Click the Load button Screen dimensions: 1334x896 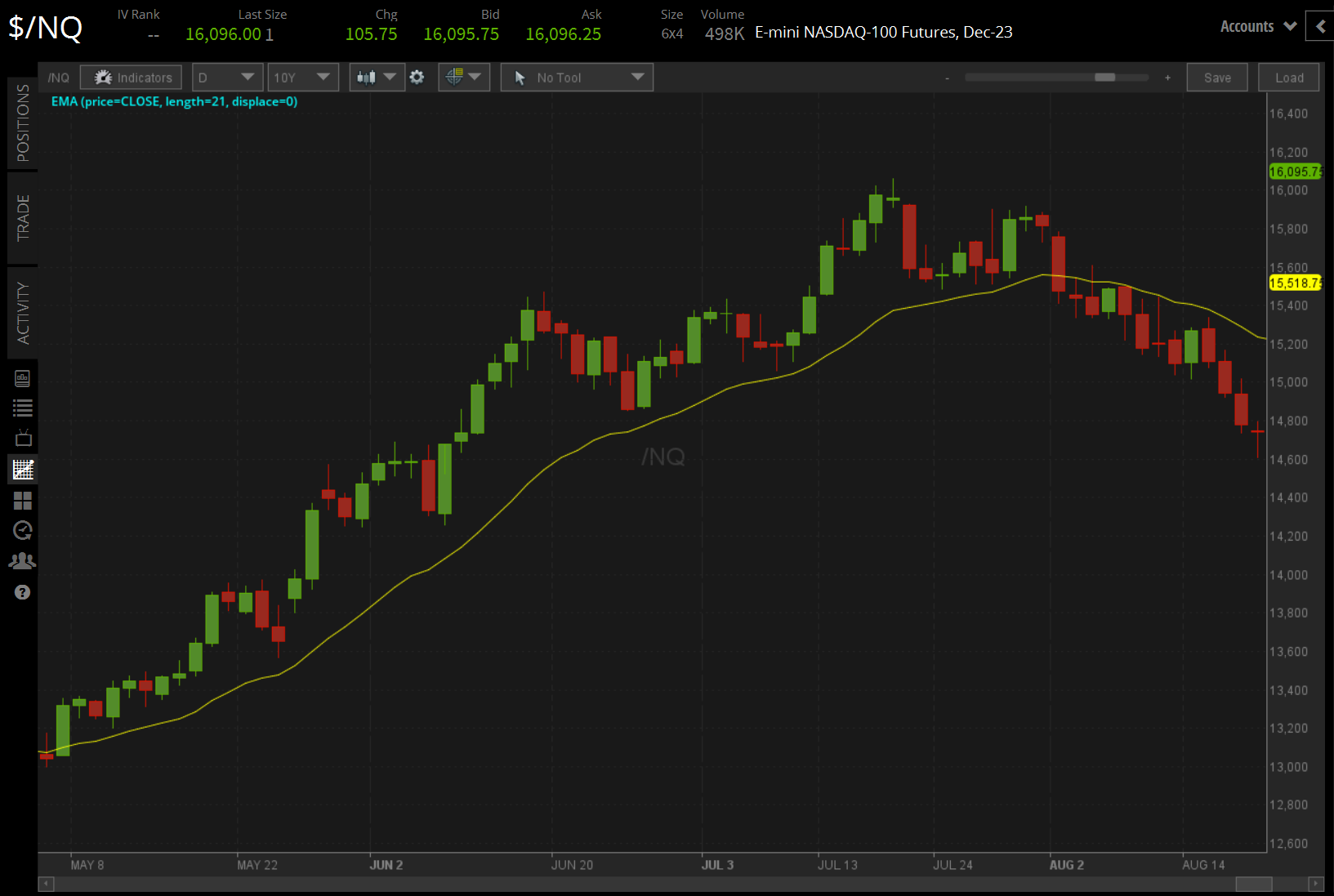click(x=1288, y=77)
